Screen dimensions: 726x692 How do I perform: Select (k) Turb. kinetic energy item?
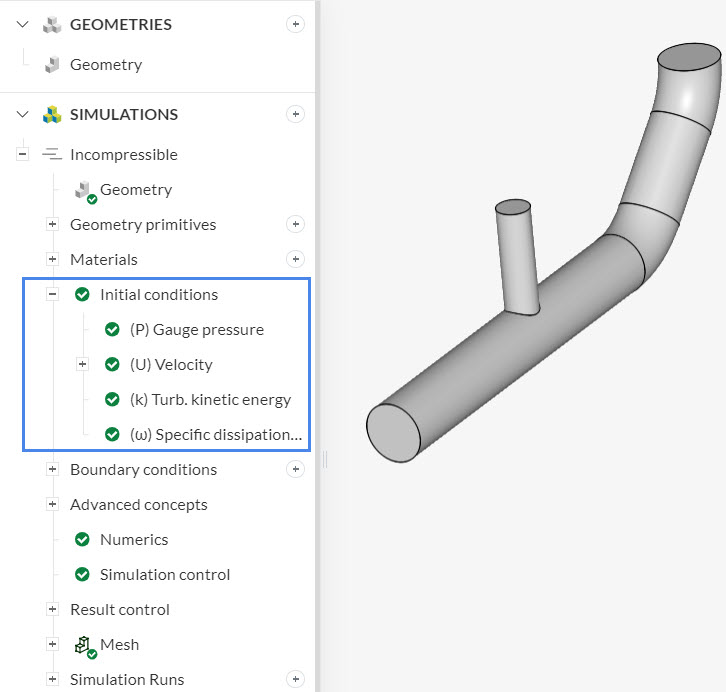(x=210, y=399)
